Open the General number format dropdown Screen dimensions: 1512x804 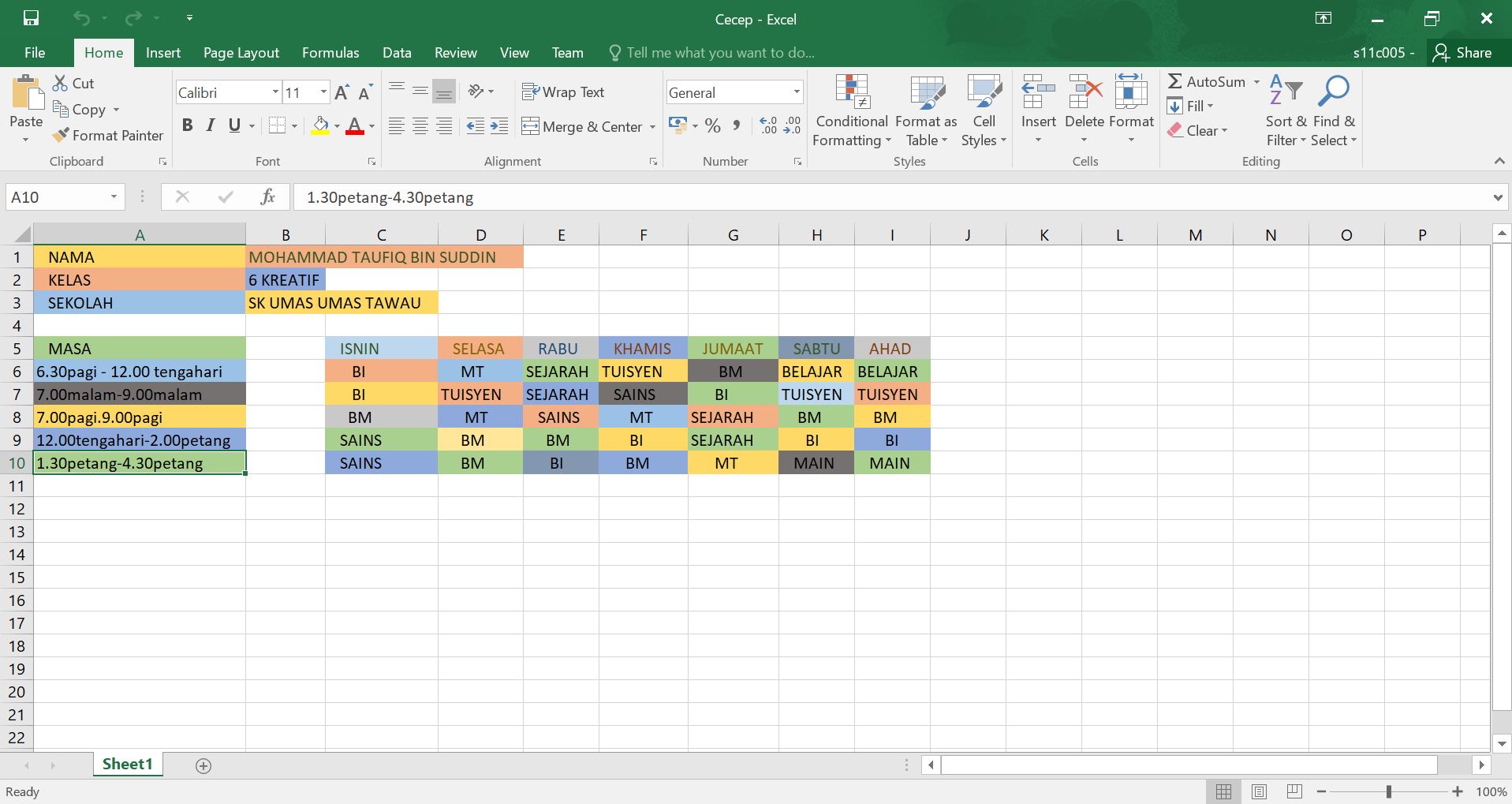pos(797,92)
